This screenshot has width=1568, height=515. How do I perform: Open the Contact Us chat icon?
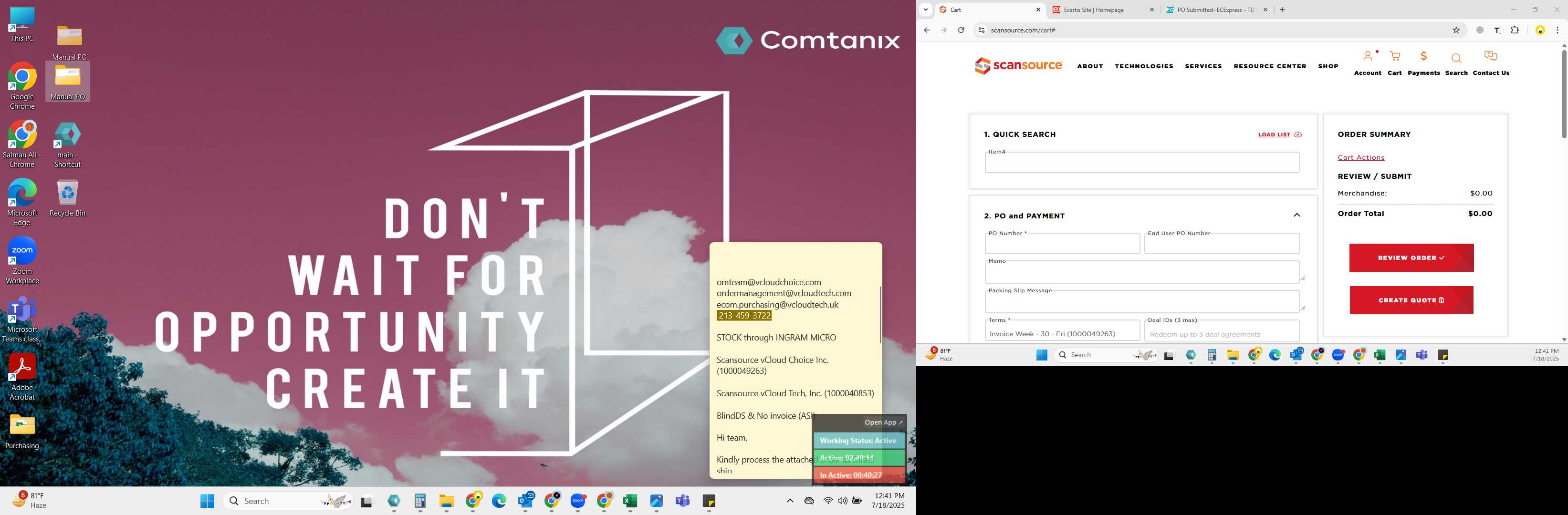[x=1491, y=57]
